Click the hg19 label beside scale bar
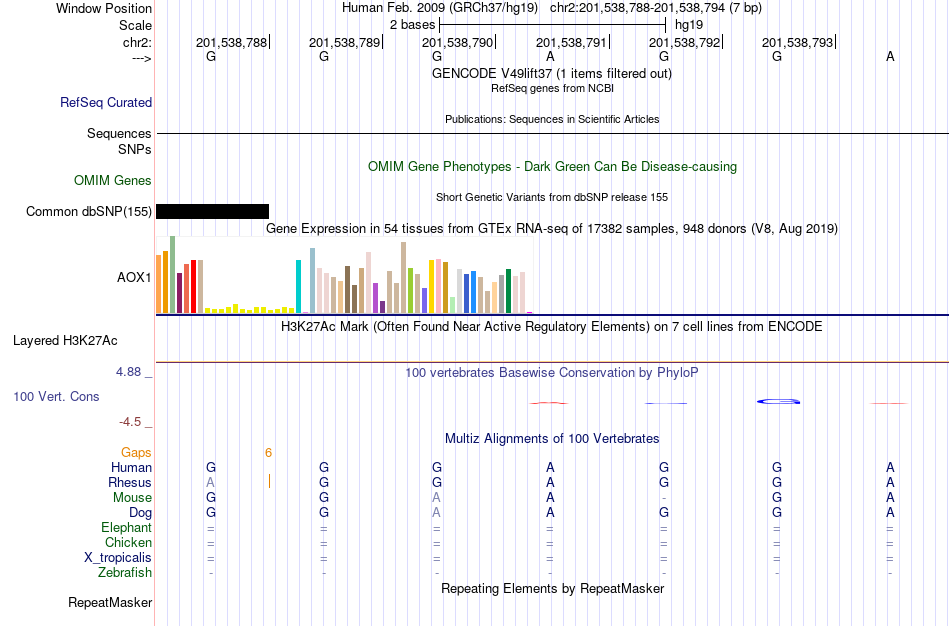The width and height of the screenshot is (950, 626). tap(689, 25)
